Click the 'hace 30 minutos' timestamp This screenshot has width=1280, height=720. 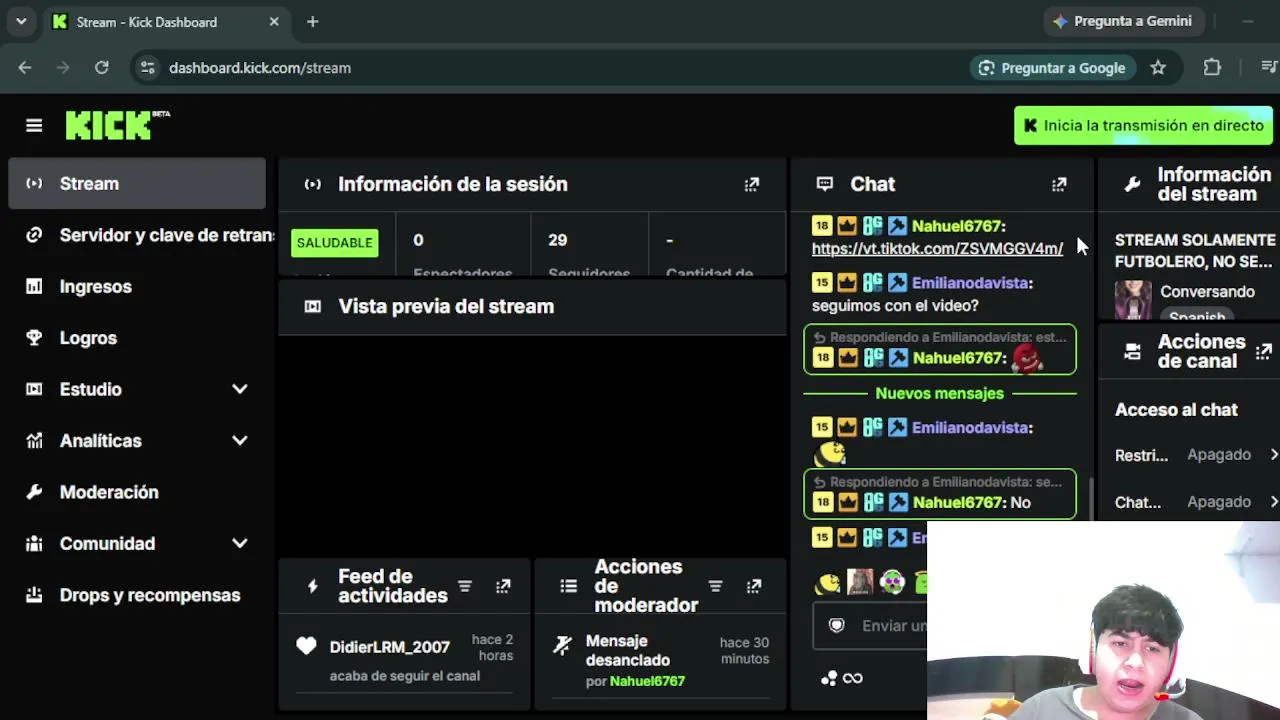pos(744,651)
